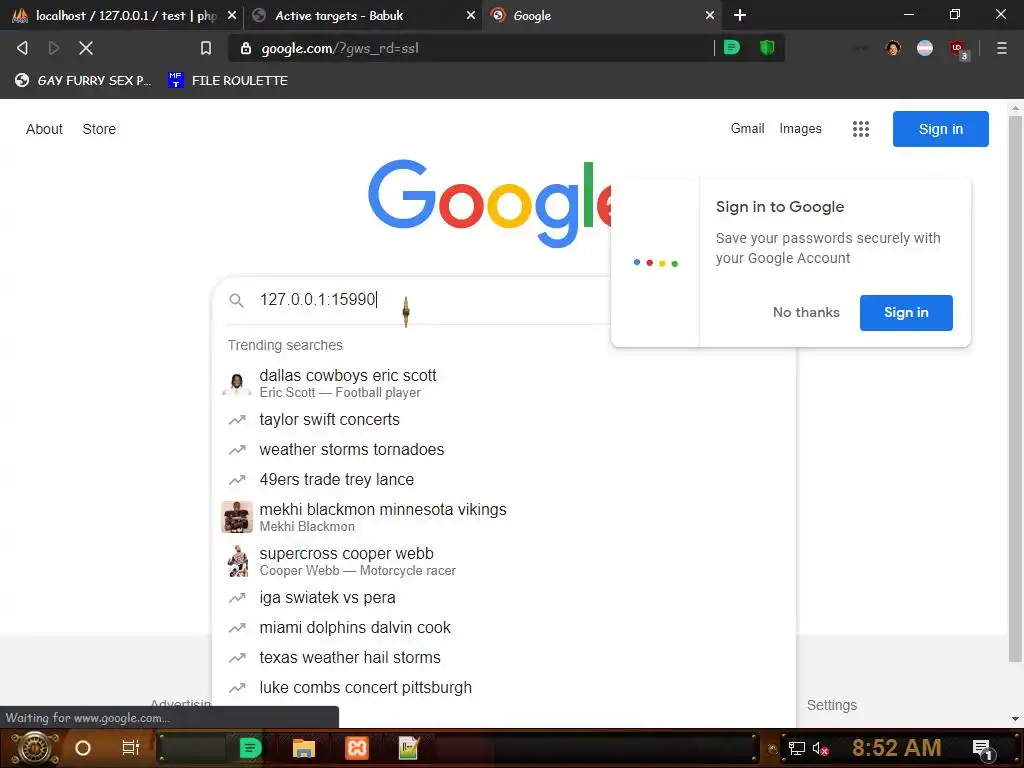Click the browser forward arrow
The width and height of the screenshot is (1024, 768).
click(x=54, y=48)
